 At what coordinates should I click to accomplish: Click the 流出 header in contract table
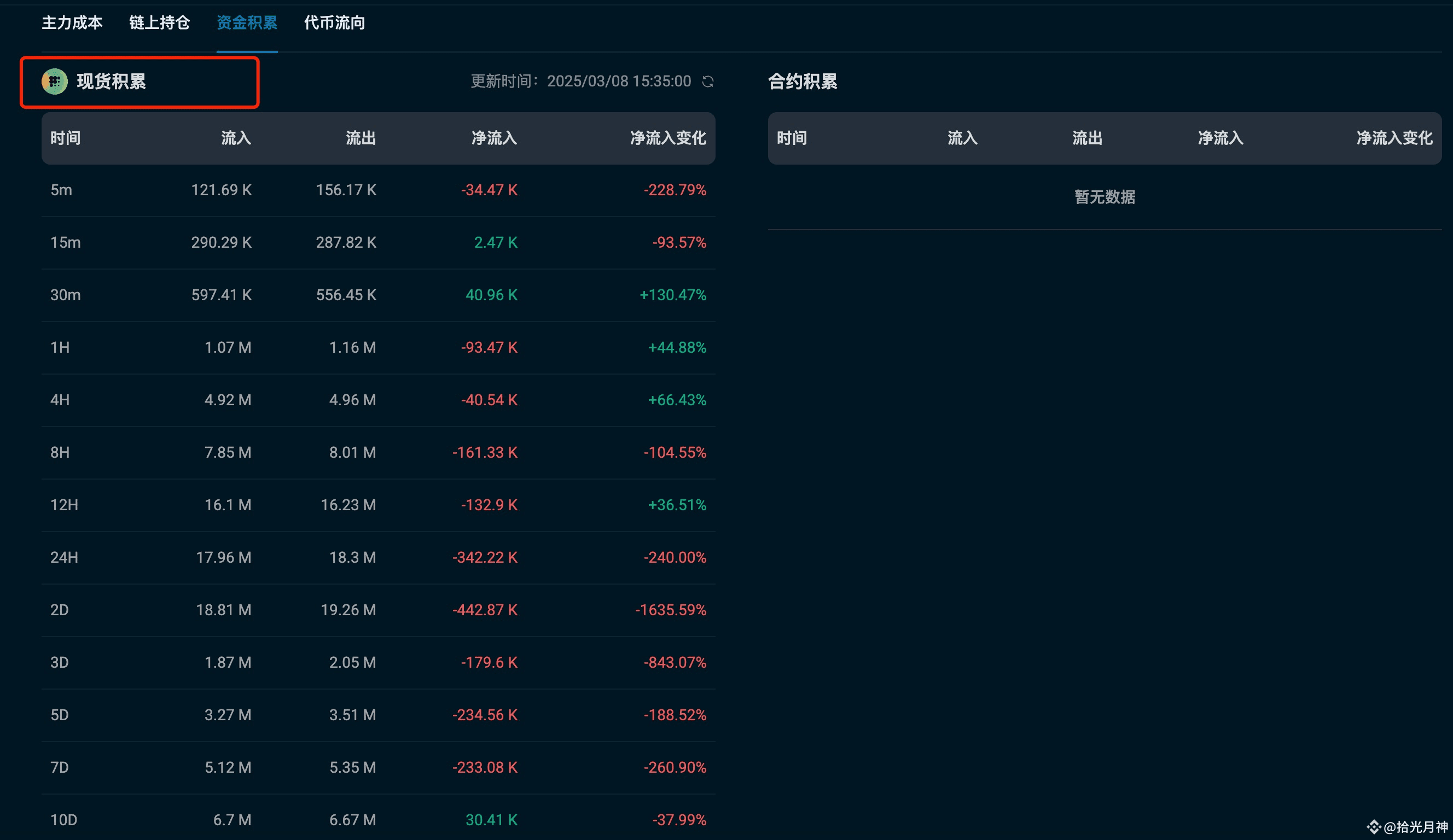click(x=1088, y=138)
